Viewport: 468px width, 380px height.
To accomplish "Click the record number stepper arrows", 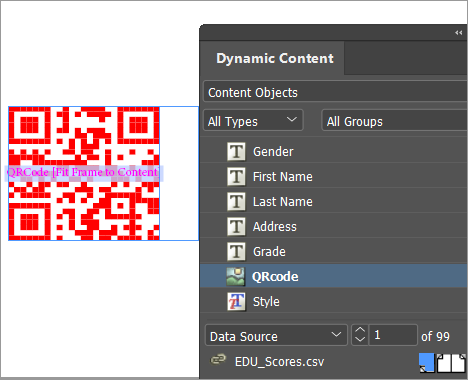I will (360, 335).
